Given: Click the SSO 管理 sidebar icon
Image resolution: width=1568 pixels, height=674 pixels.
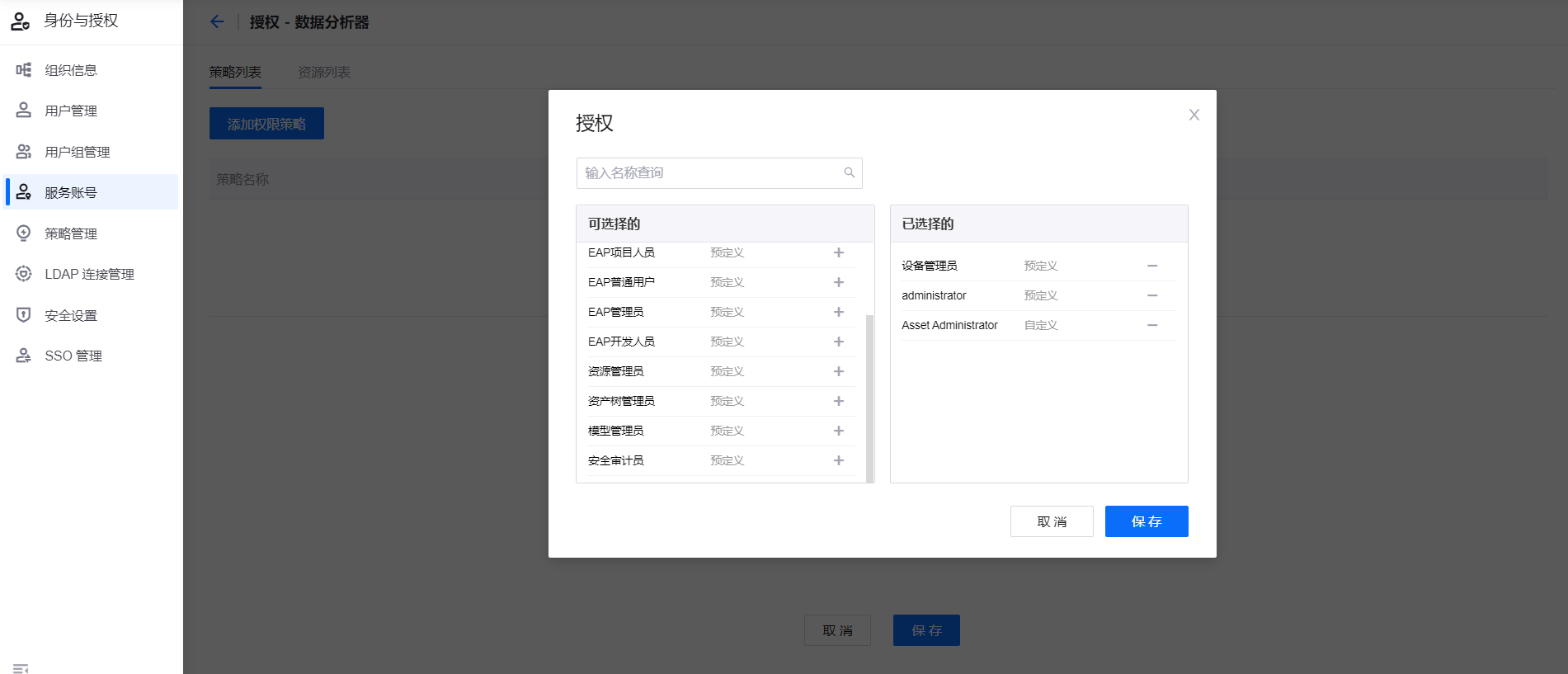Looking at the screenshot, I should 24,356.
